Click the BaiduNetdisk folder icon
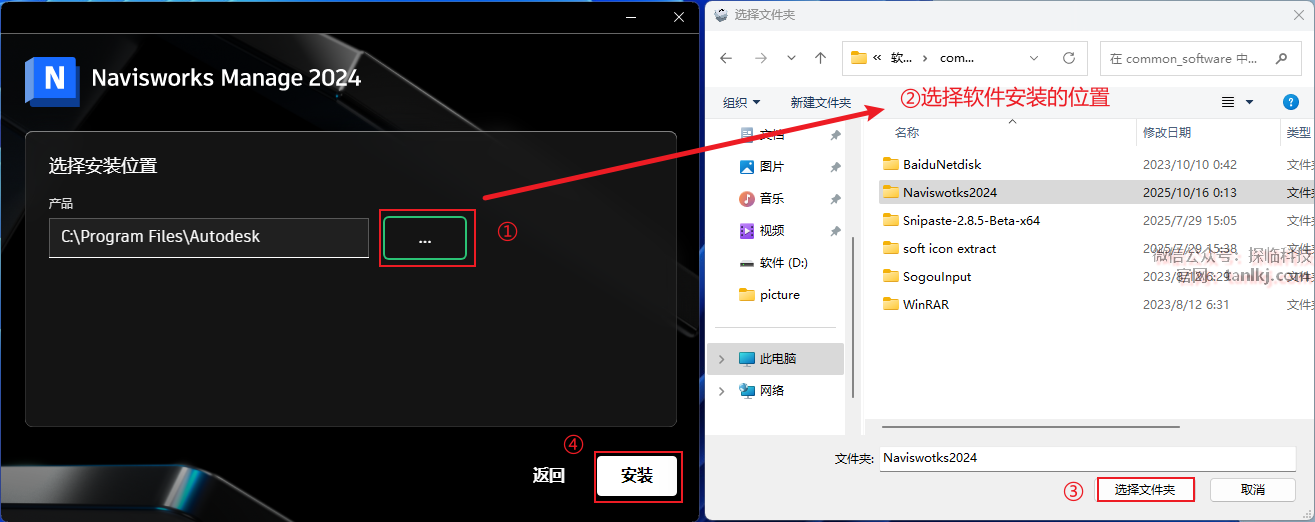The image size is (1315, 522). point(891,164)
